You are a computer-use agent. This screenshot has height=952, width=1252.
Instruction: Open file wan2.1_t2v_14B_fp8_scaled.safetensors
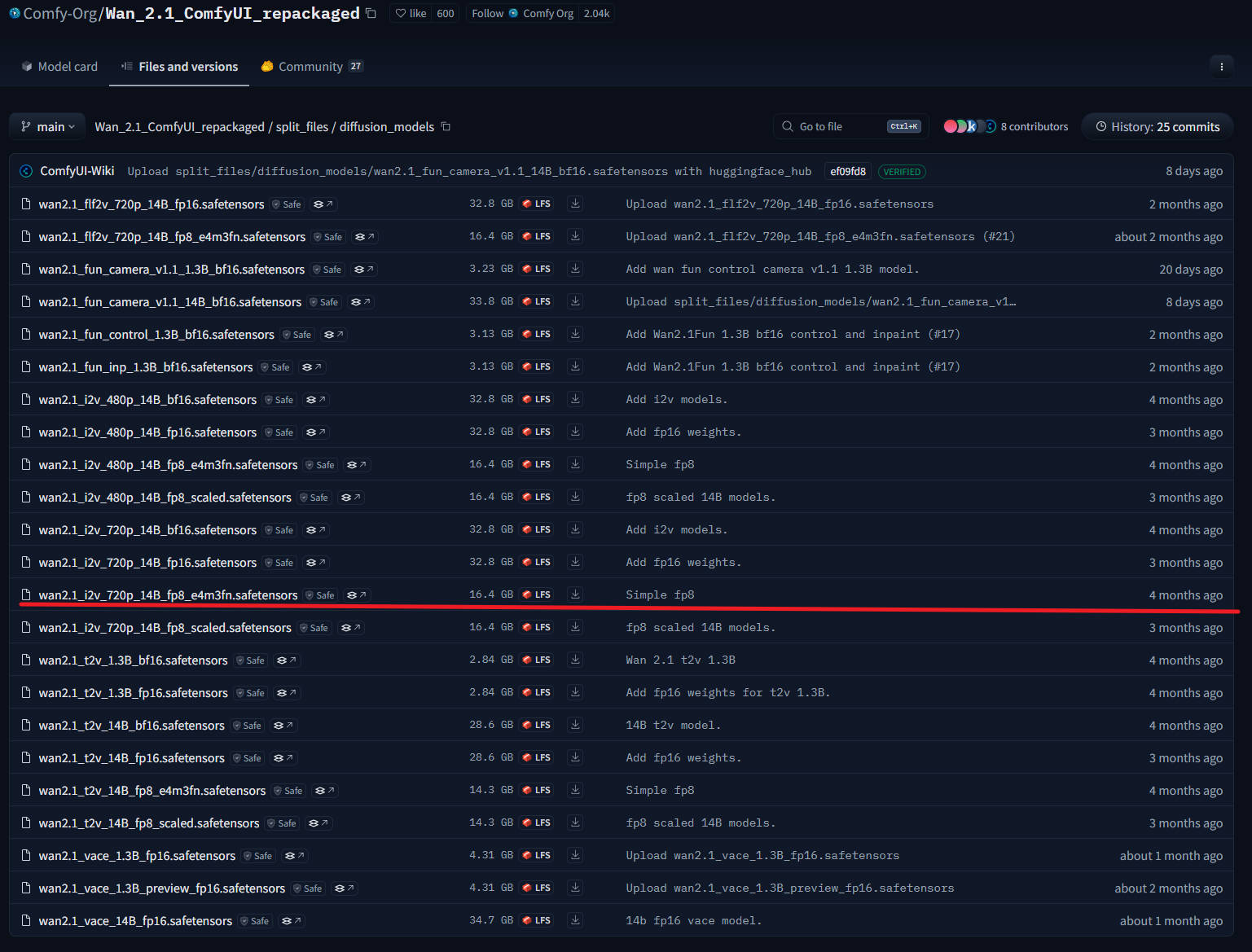[149, 823]
